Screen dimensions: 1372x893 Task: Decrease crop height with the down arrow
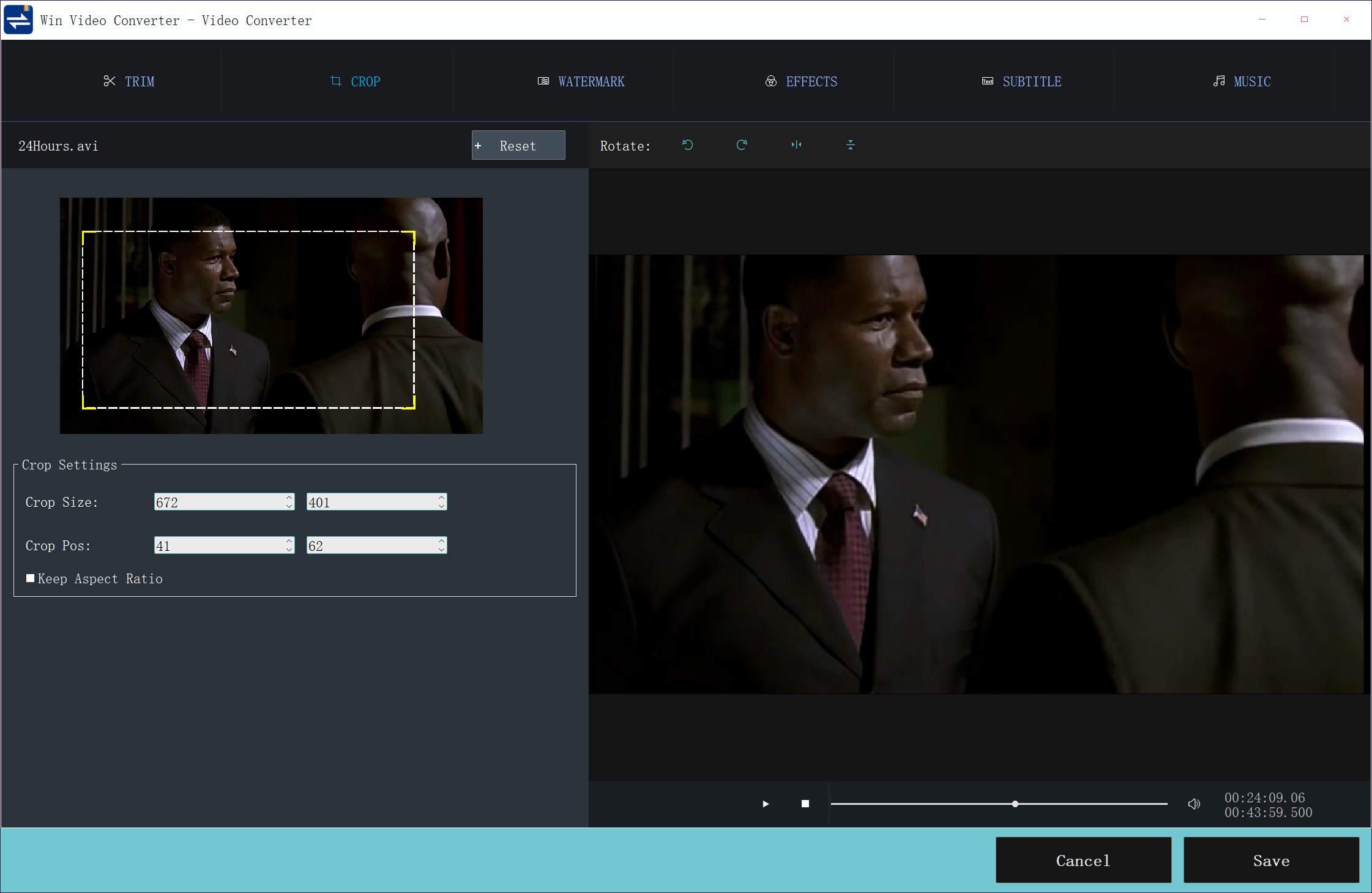441,506
